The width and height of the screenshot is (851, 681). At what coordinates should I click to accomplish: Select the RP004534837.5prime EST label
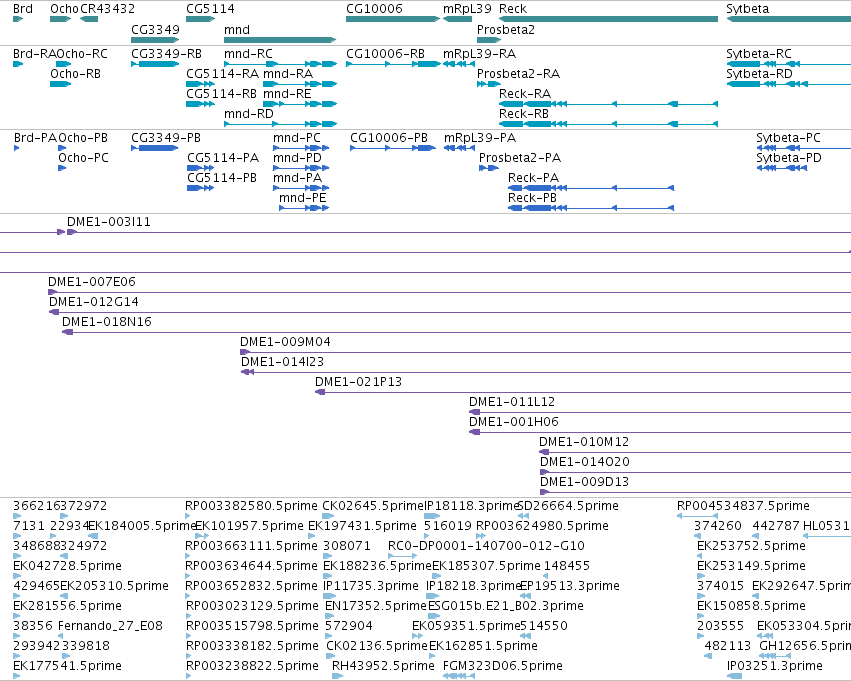pos(743,506)
